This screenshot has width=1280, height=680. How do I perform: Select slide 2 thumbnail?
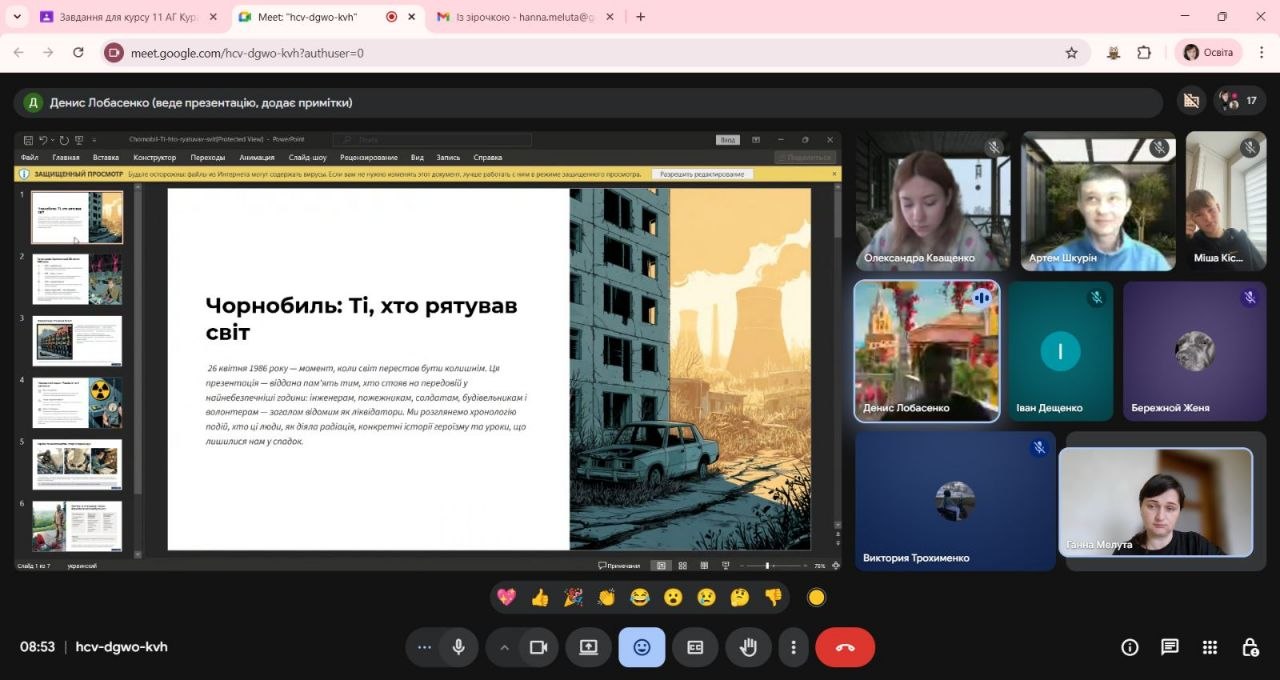(77, 279)
